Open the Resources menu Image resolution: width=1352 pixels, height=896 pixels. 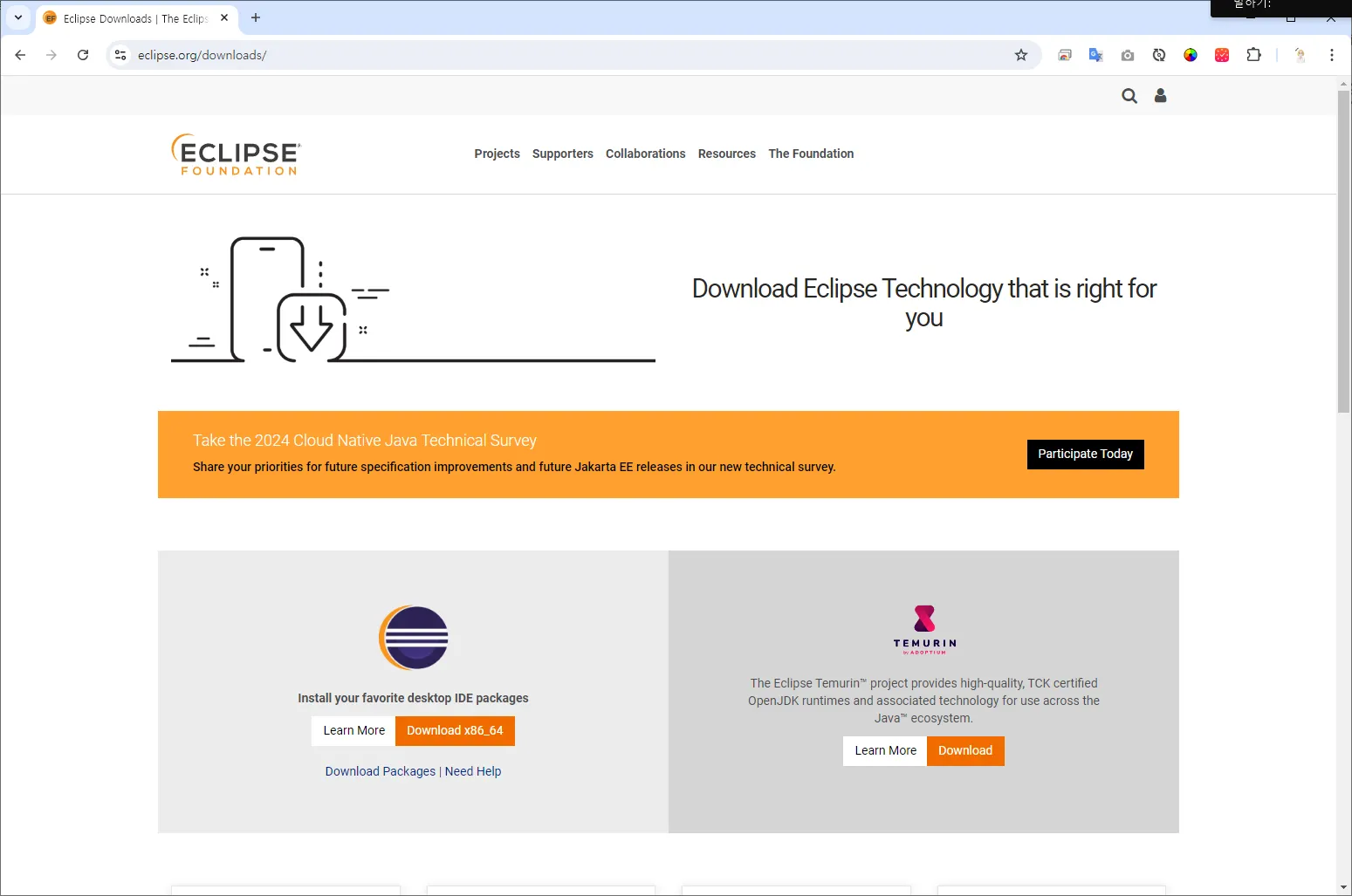coord(727,154)
